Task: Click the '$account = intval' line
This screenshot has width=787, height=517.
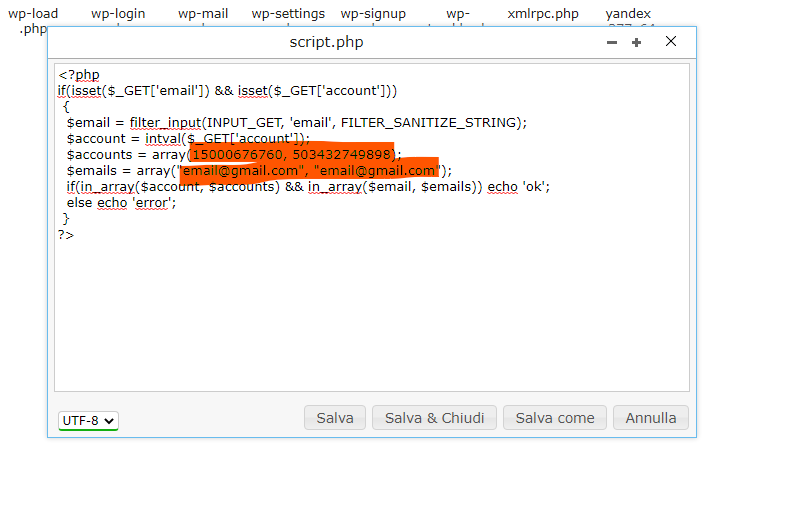Action: coord(188,139)
